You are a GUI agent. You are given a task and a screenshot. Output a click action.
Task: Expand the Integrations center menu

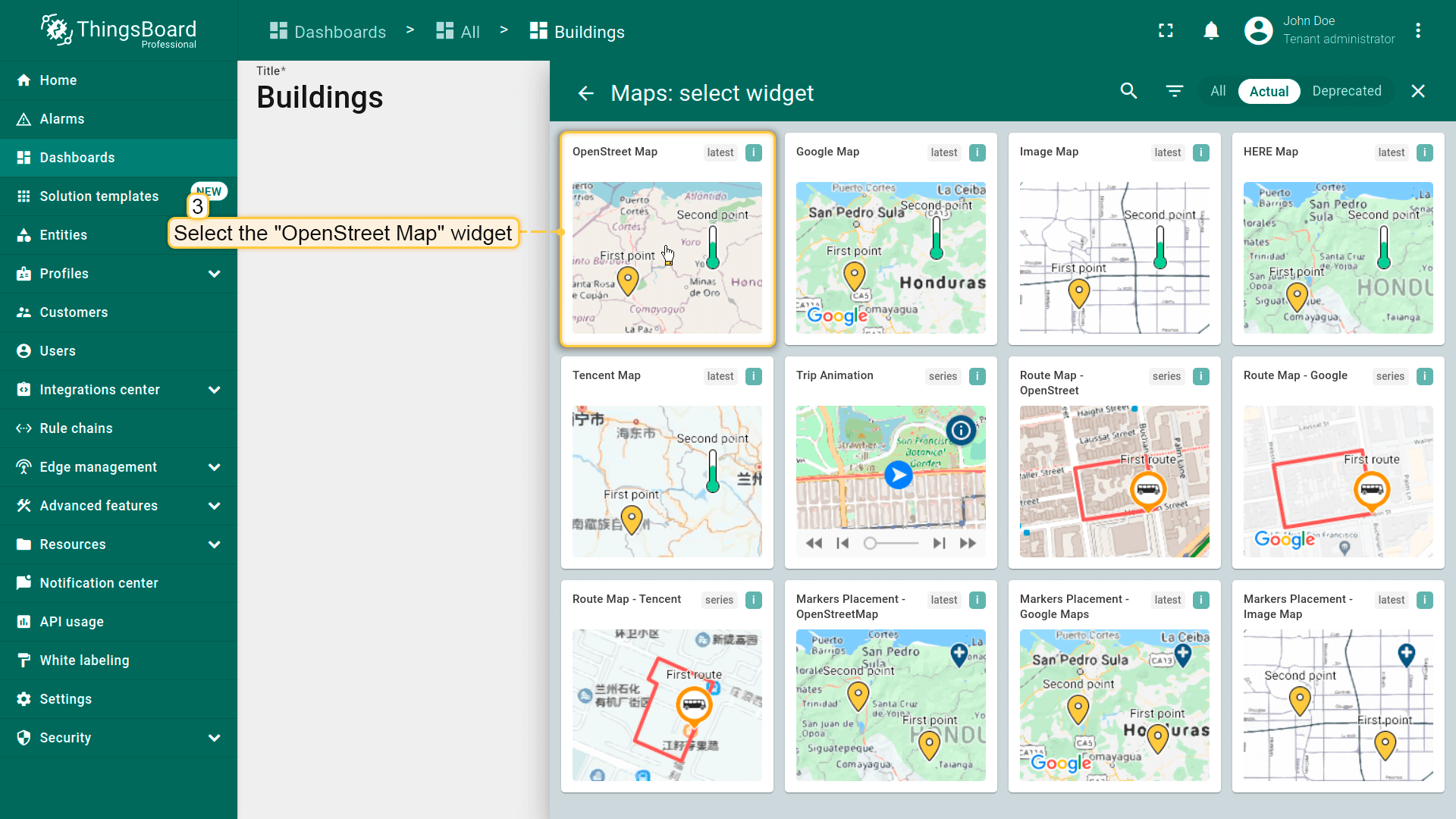(215, 390)
